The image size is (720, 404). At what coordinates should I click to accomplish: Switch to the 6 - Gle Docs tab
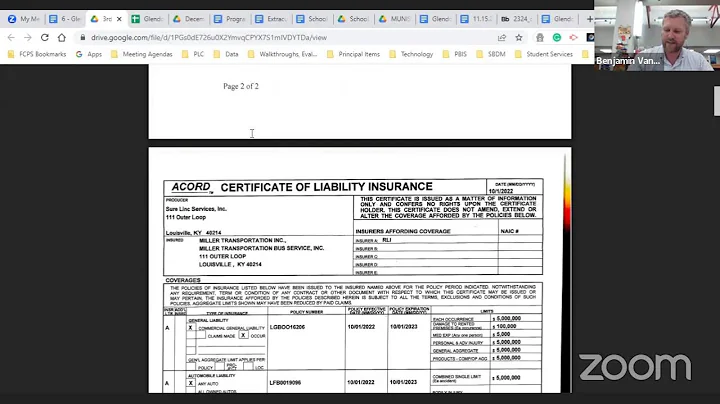[65, 19]
